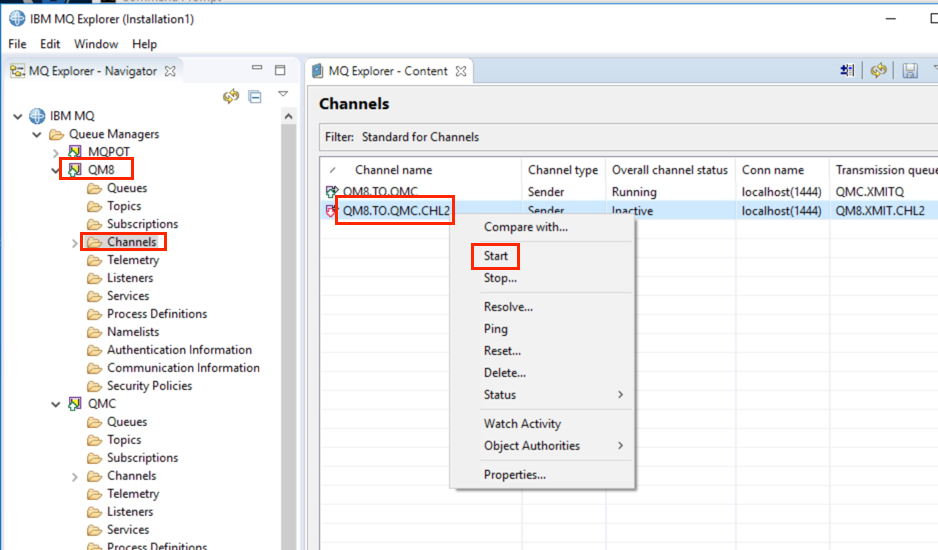Click QM8.TO.QMC.CHL2 inactive channel icon
Image resolution: width=938 pixels, height=550 pixels.
tap(331, 211)
